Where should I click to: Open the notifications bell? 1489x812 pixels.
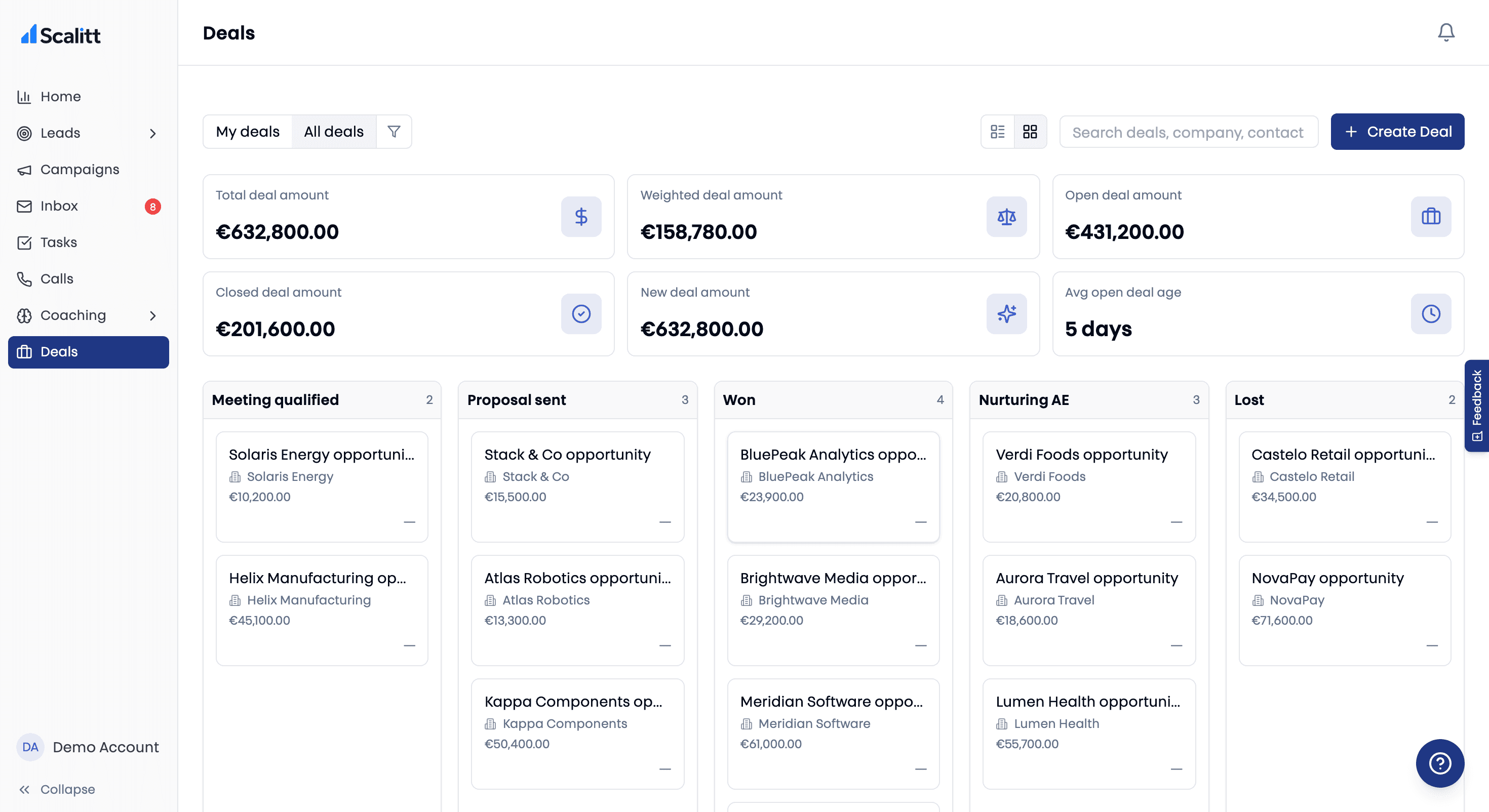coord(1445,32)
